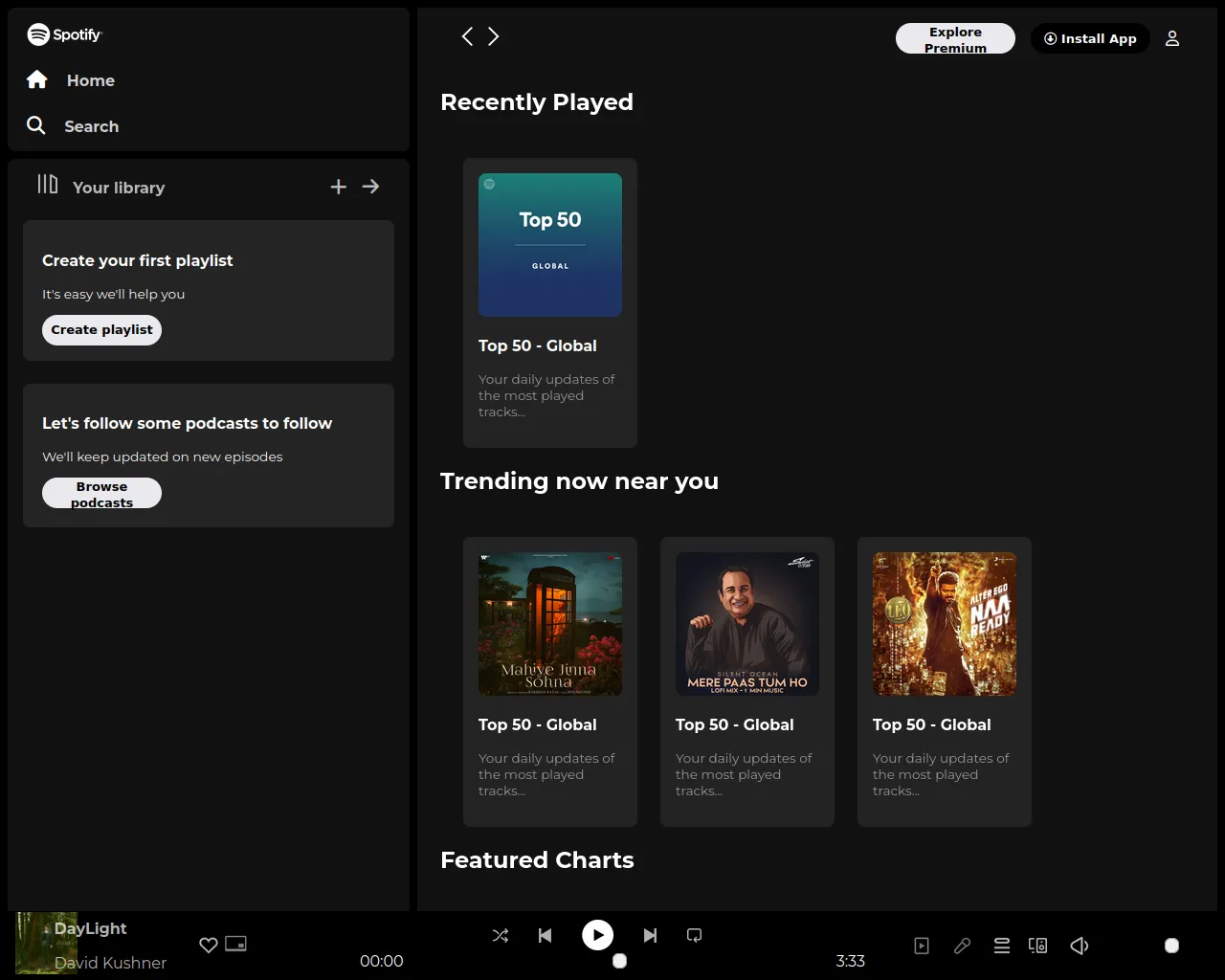The width and height of the screenshot is (1225, 980).
Task: Click the Your library icon
Action: (48, 184)
